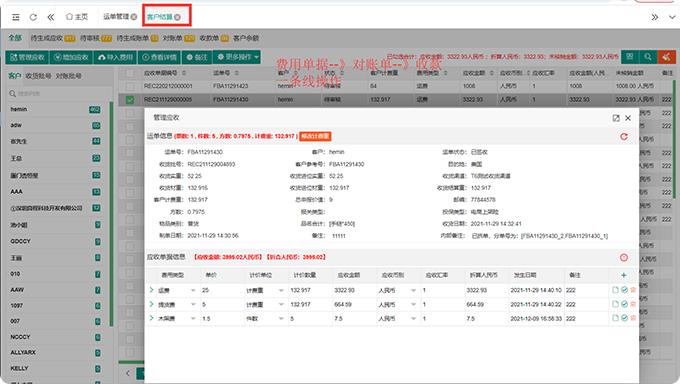Confirm the second fee row with check icon
The image size is (680, 384).
[624, 304]
